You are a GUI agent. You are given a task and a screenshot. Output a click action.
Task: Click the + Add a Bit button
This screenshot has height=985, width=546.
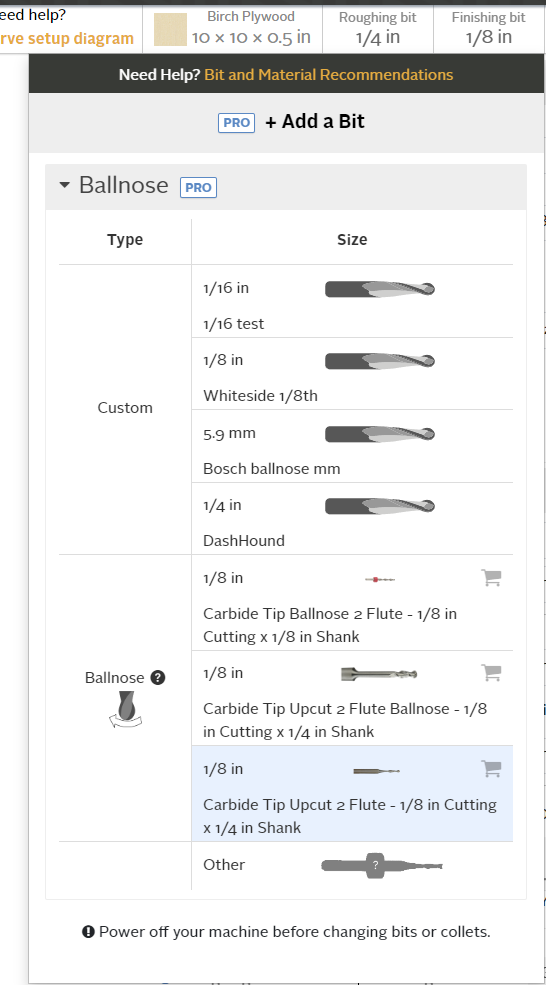(291, 122)
